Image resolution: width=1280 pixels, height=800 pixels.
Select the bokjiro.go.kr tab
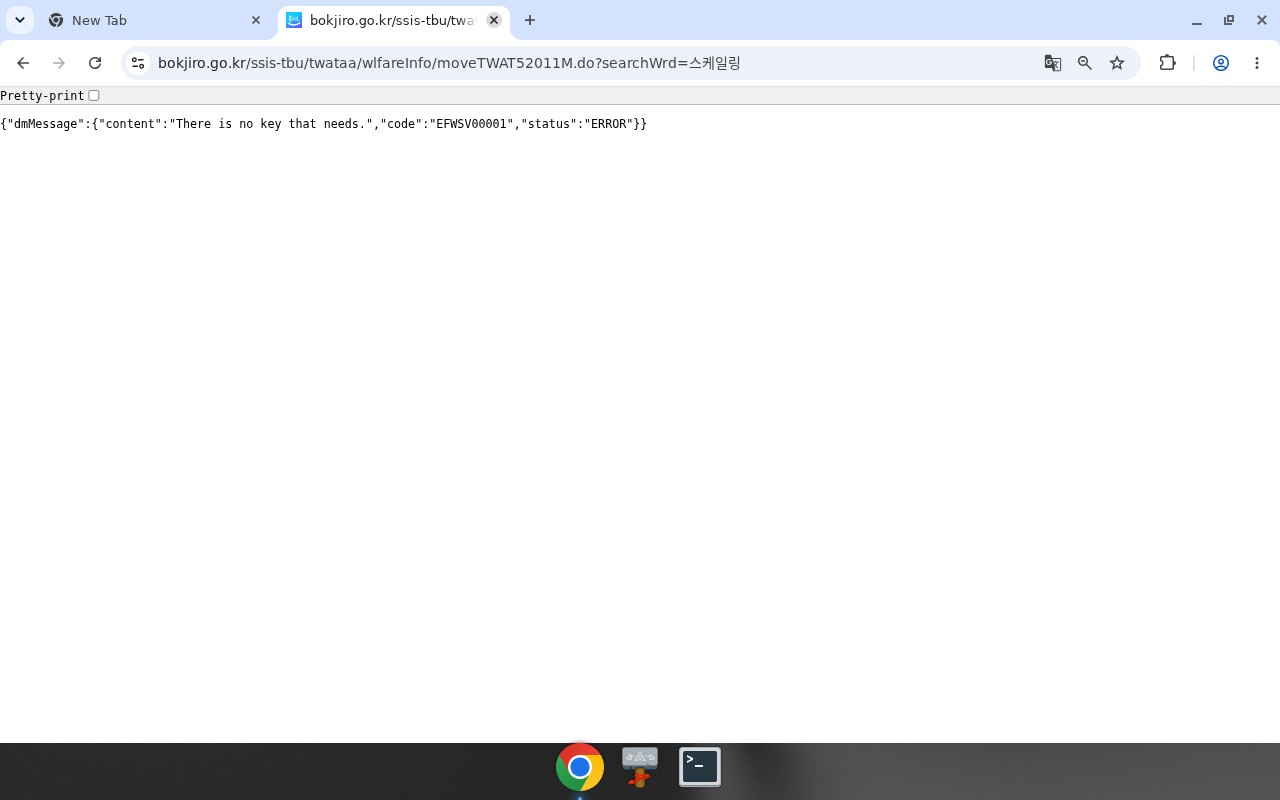coord(393,20)
